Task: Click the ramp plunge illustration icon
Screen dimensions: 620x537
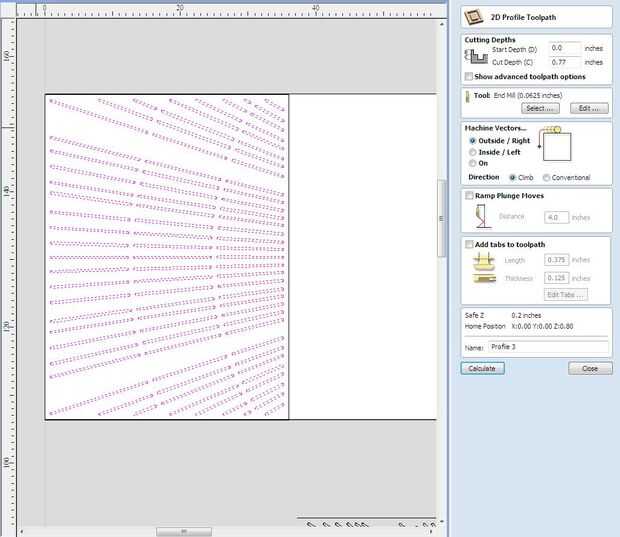Action: (483, 216)
